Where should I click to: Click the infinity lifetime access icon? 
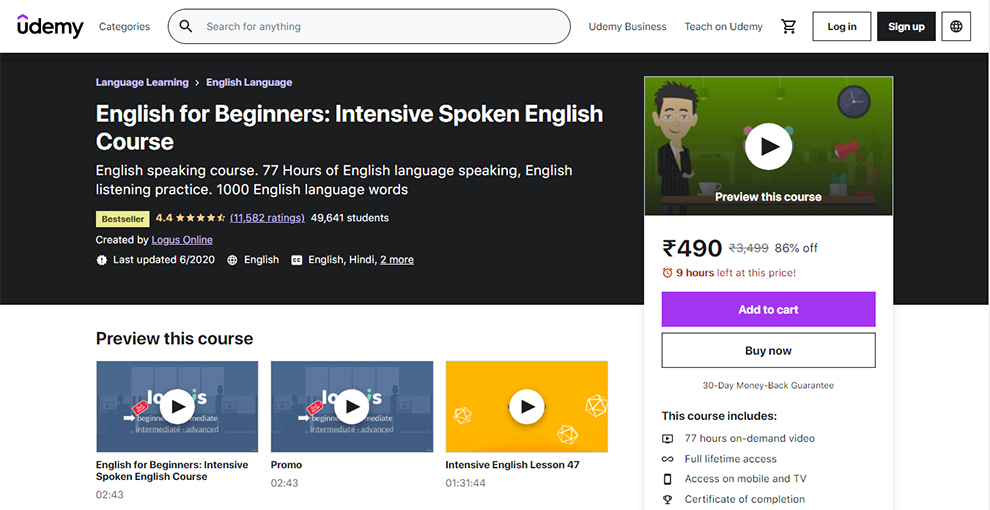[667, 459]
